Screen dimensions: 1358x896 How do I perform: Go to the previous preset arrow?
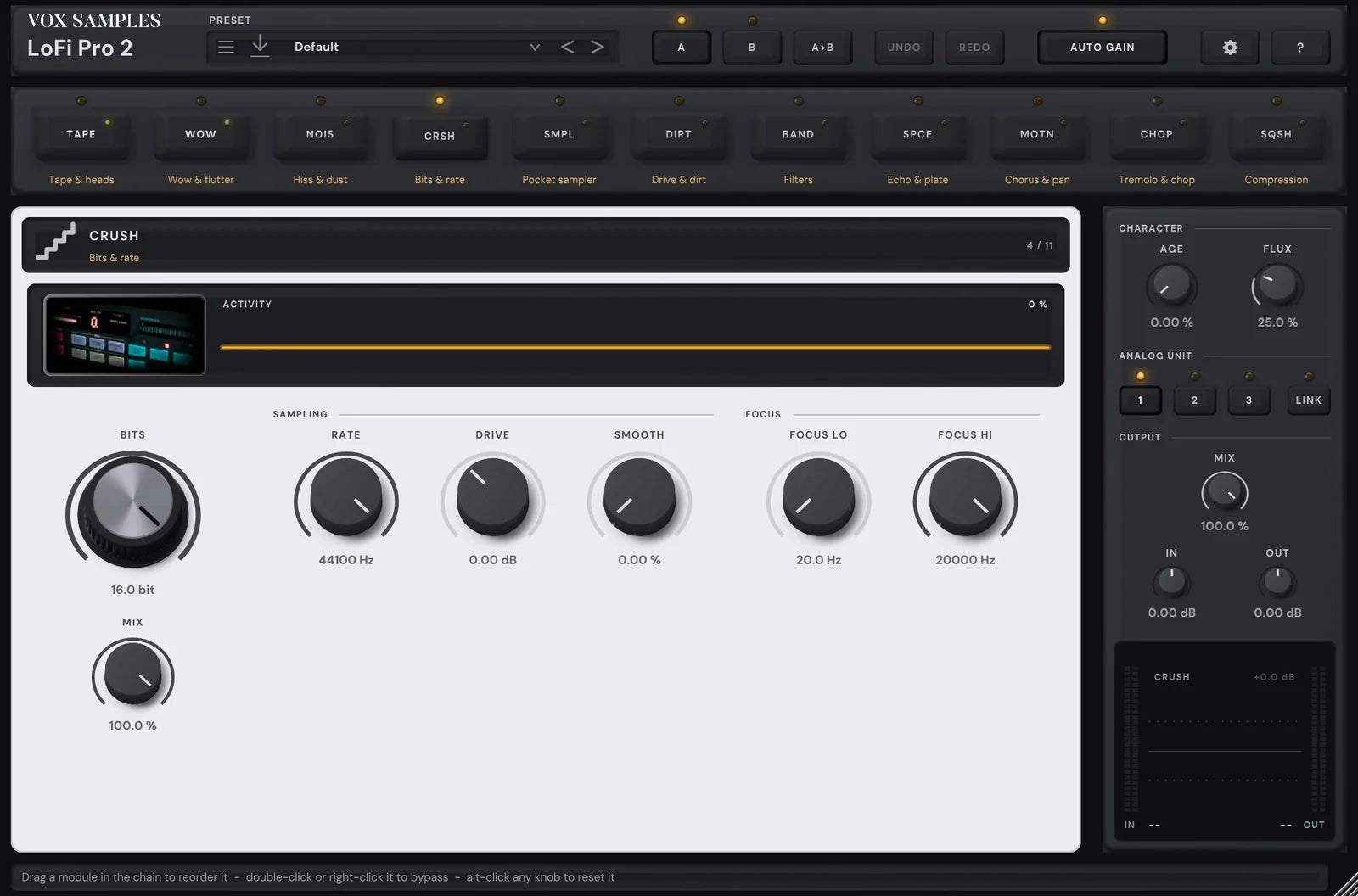pyautogui.click(x=568, y=47)
